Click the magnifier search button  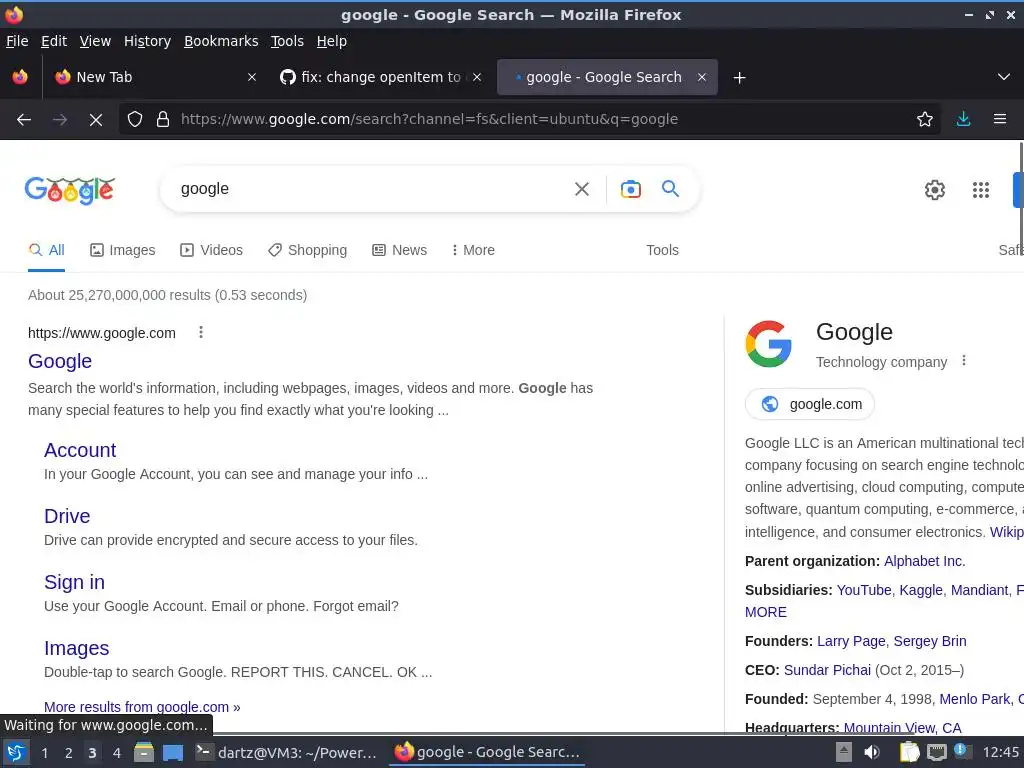click(671, 189)
